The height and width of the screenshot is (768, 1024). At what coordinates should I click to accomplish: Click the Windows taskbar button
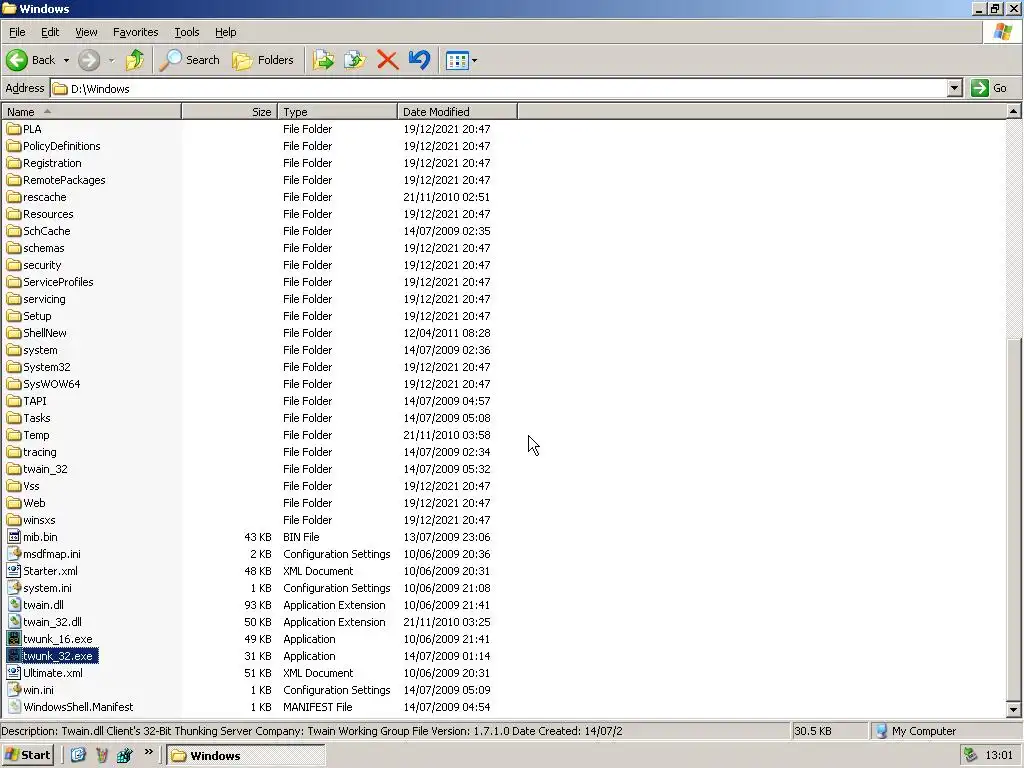tap(245, 756)
